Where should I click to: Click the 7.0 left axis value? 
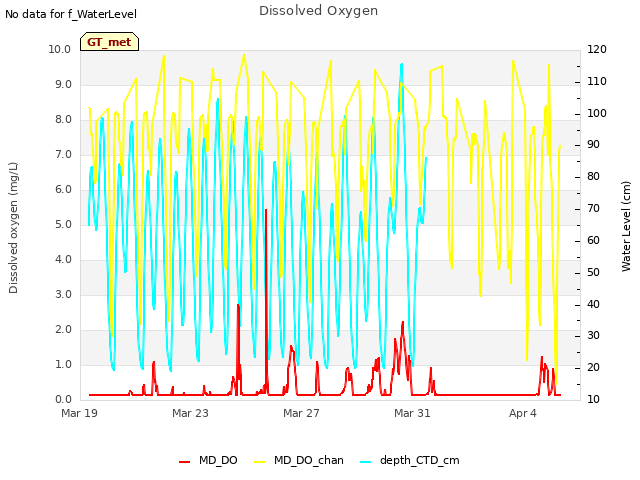[x=63, y=155]
